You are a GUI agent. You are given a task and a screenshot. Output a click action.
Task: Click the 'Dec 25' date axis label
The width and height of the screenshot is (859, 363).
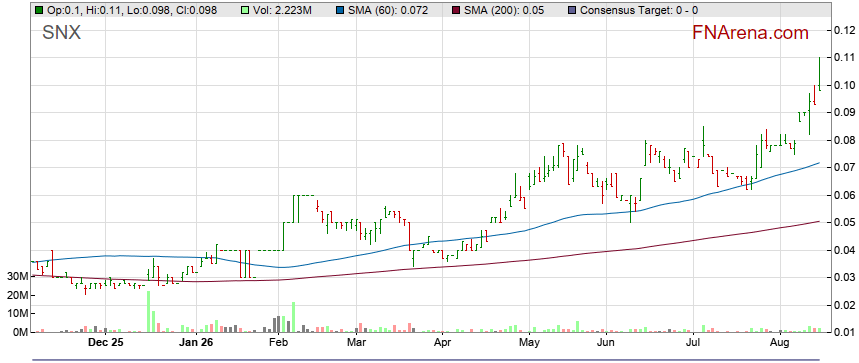tap(106, 343)
